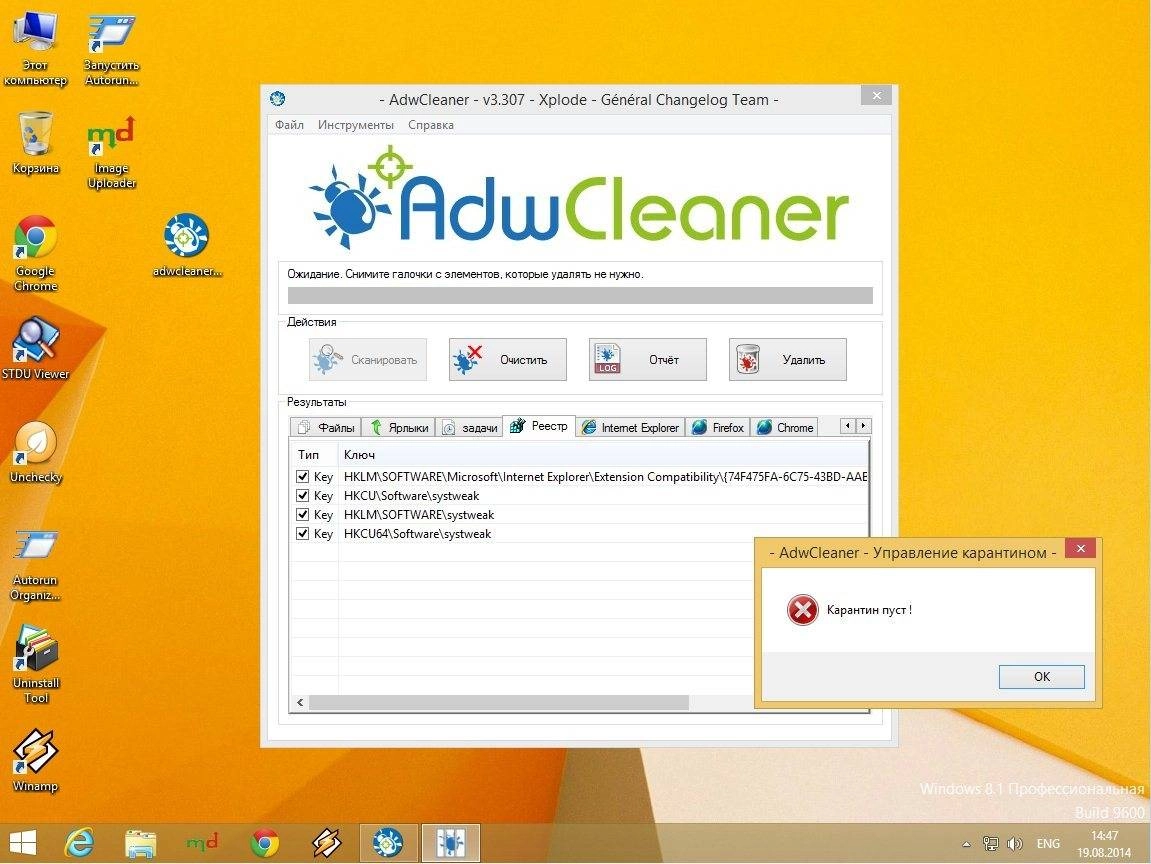
Task: Select the Реестр tab
Action: (539, 426)
